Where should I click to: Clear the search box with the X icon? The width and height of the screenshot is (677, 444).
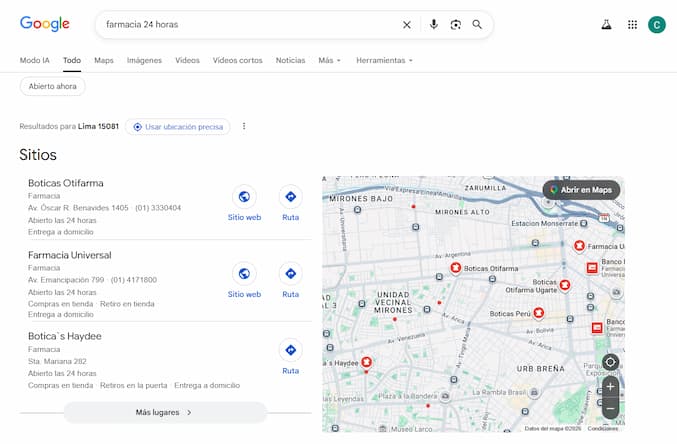coord(406,25)
